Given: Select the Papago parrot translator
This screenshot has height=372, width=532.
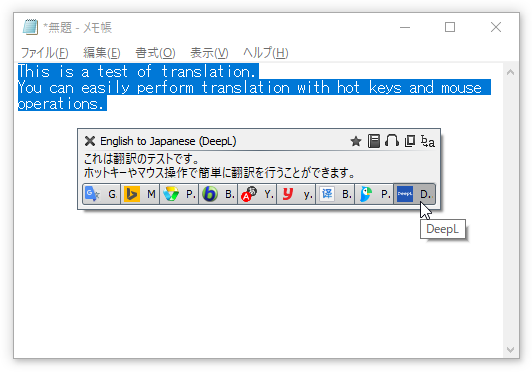Looking at the screenshot, I should pyautogui.click(x=374, y=194).
